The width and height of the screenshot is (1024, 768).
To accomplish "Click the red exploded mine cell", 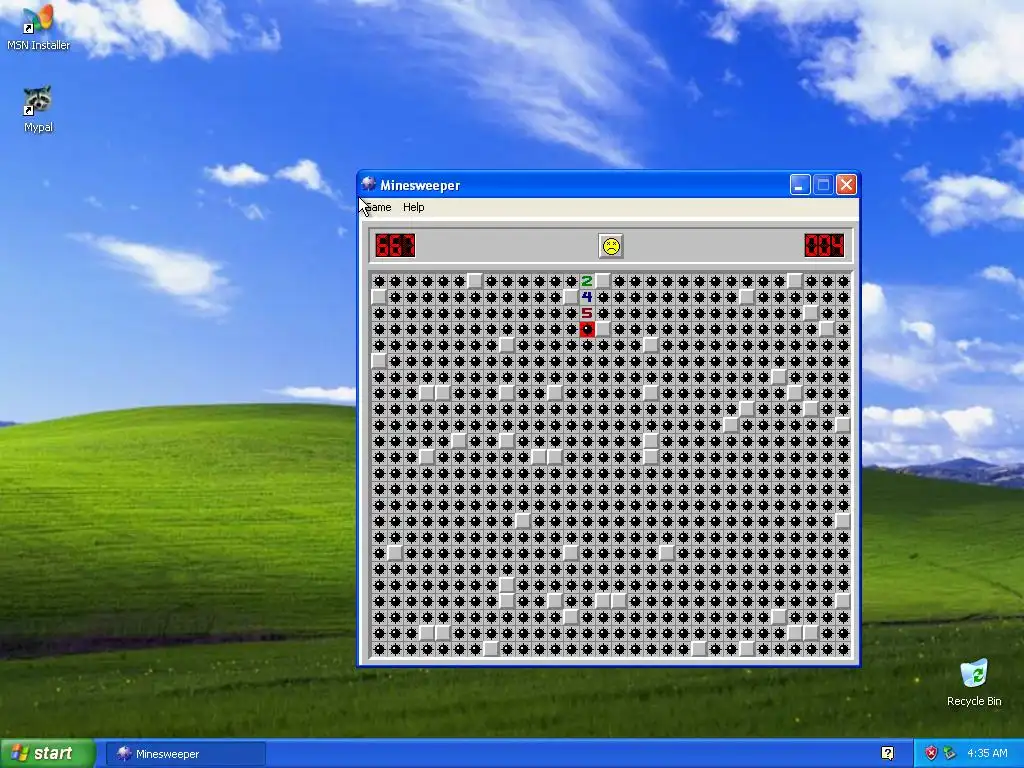I will (x=587, y=329).
